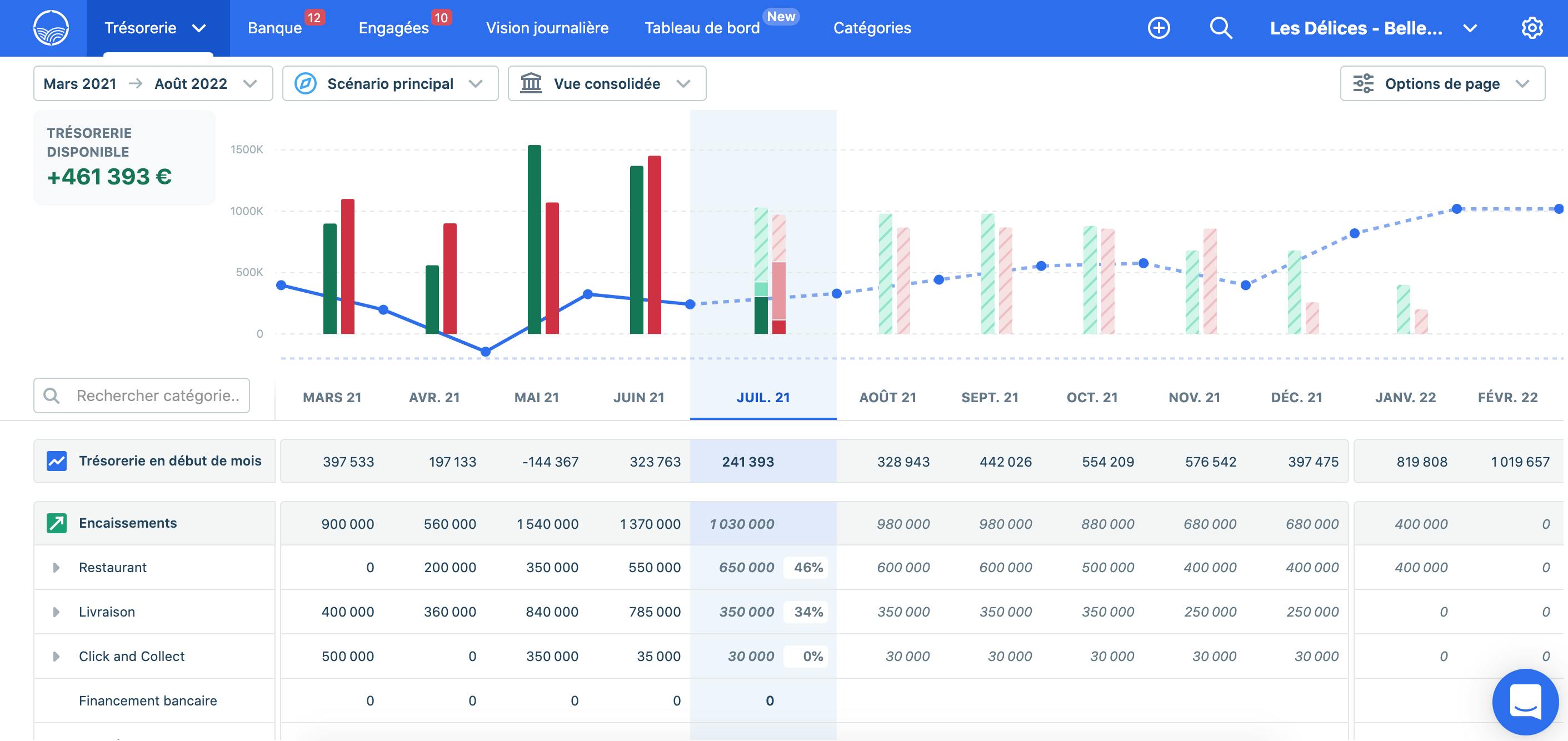Click the Encaissements green arrow icon
The image size is (1568, 741).
57,523
